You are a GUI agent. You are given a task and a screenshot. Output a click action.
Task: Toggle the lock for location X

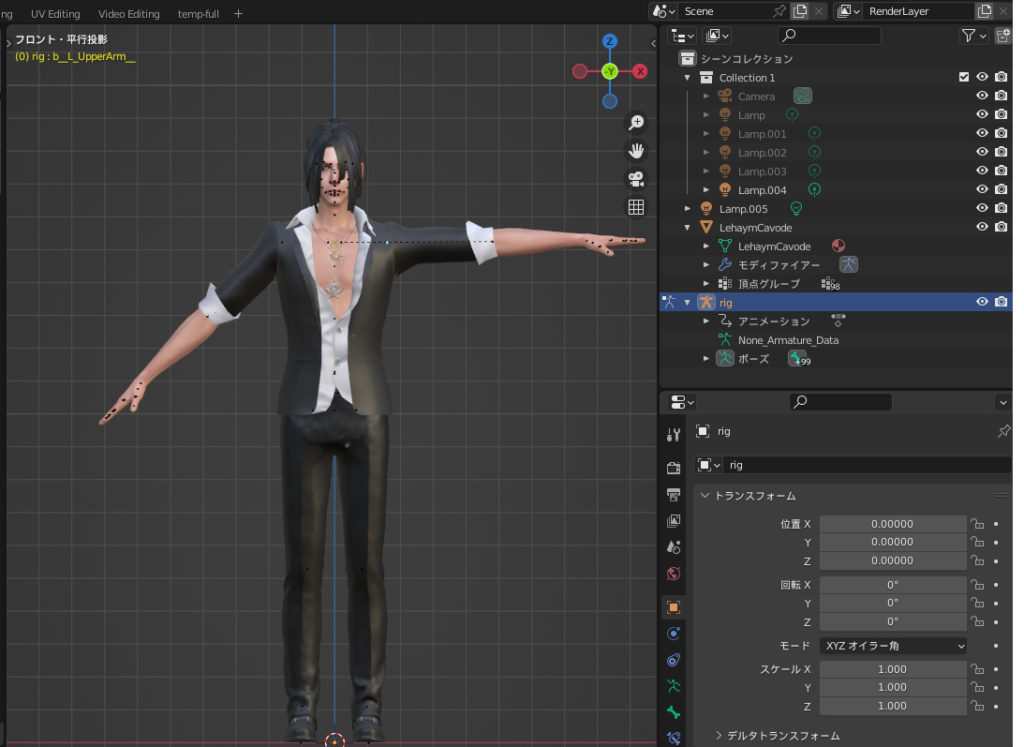pyautogui.click(x=978, y=524)
